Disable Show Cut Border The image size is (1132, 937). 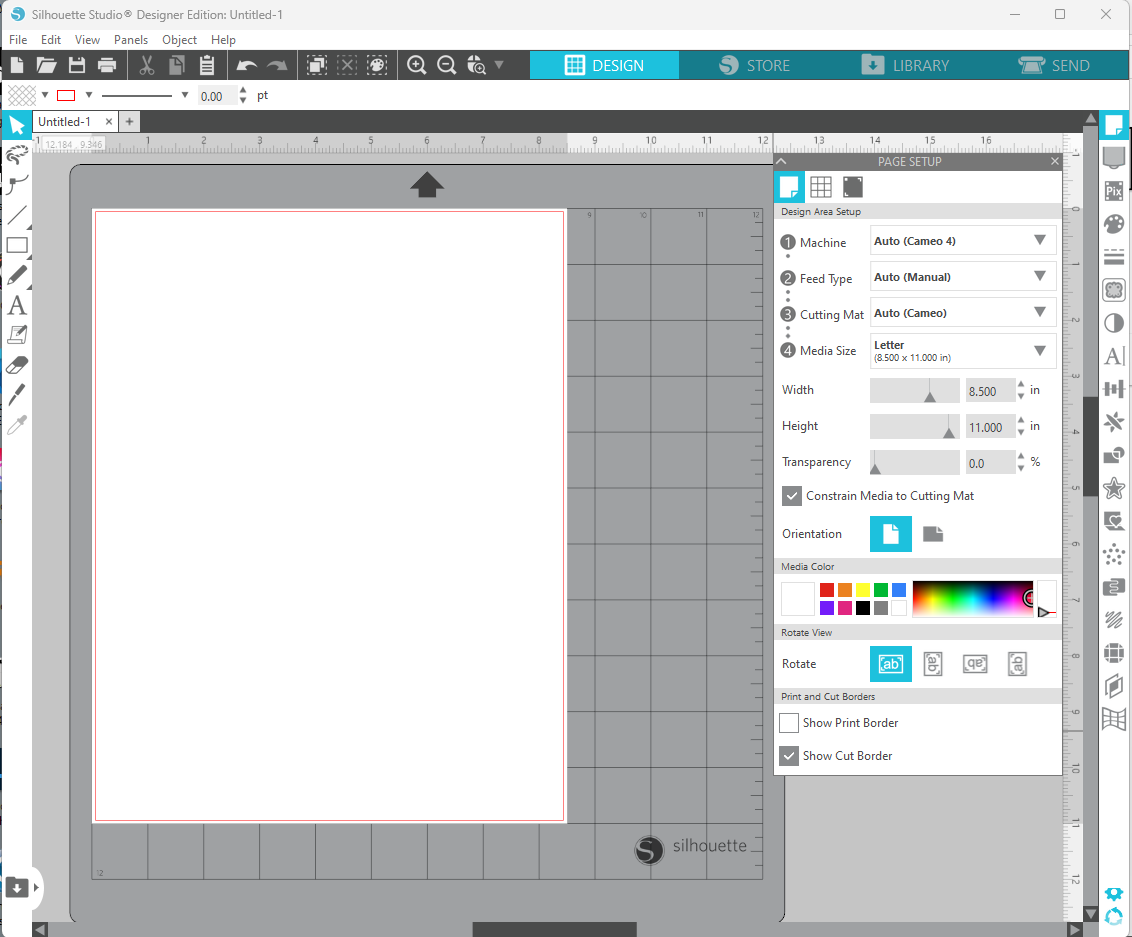[x=789, y=755]
